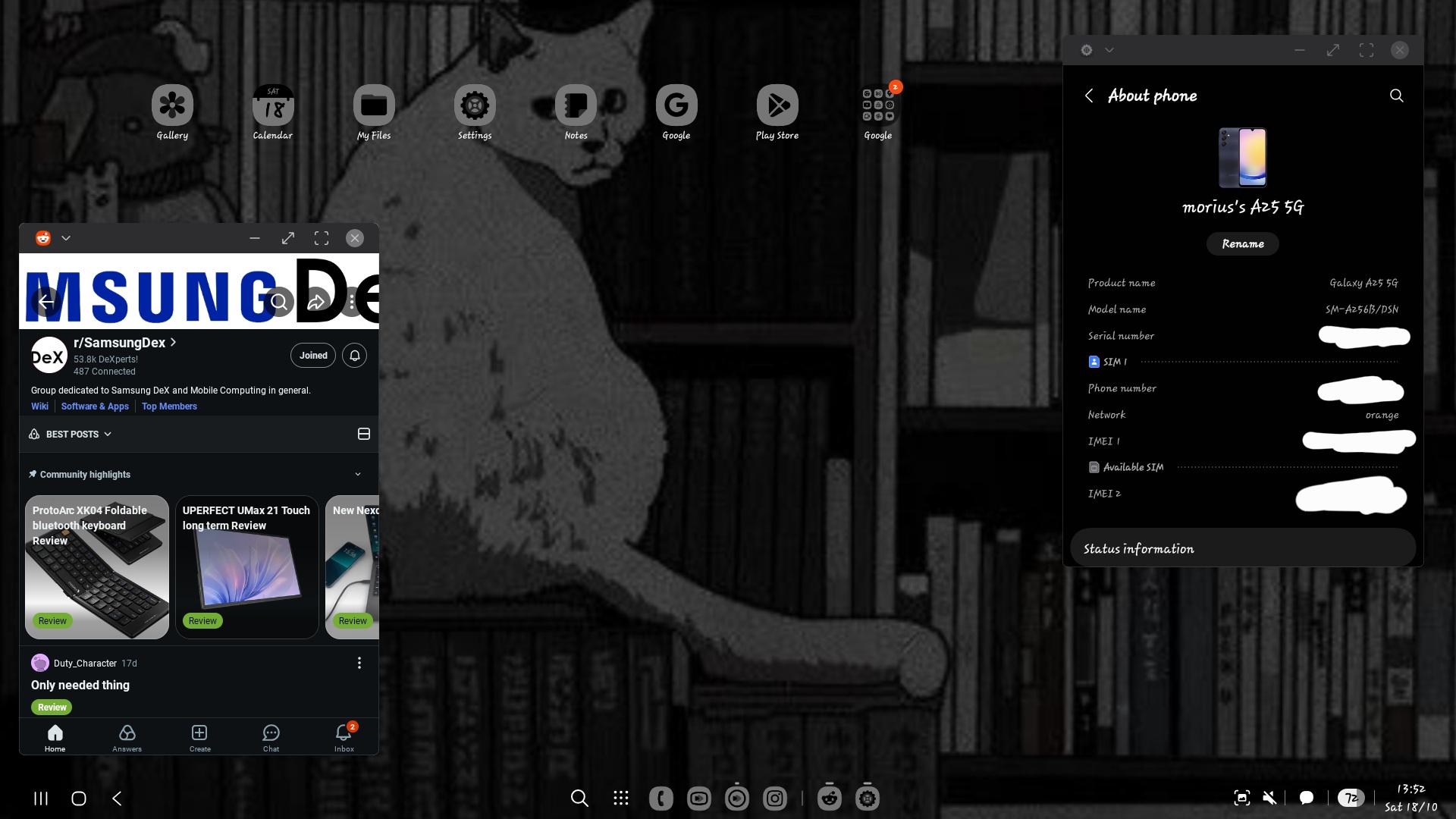1456x819 pixels.
Task: Launch the Play Store app
Action: pyautogui.click(x=777, y=105)
